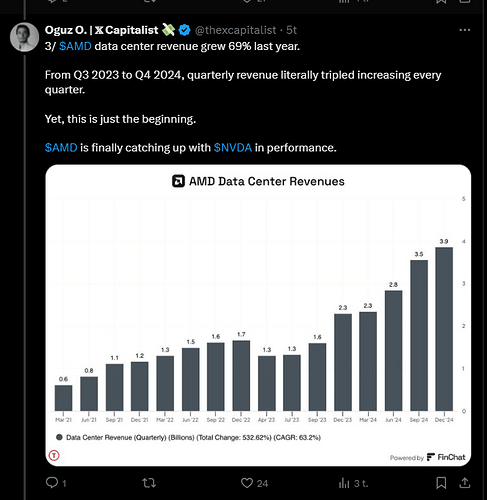This screenshot has height=500, width=487.
Task: Click the 5t timestamp of the tweet
Action: 291,30
